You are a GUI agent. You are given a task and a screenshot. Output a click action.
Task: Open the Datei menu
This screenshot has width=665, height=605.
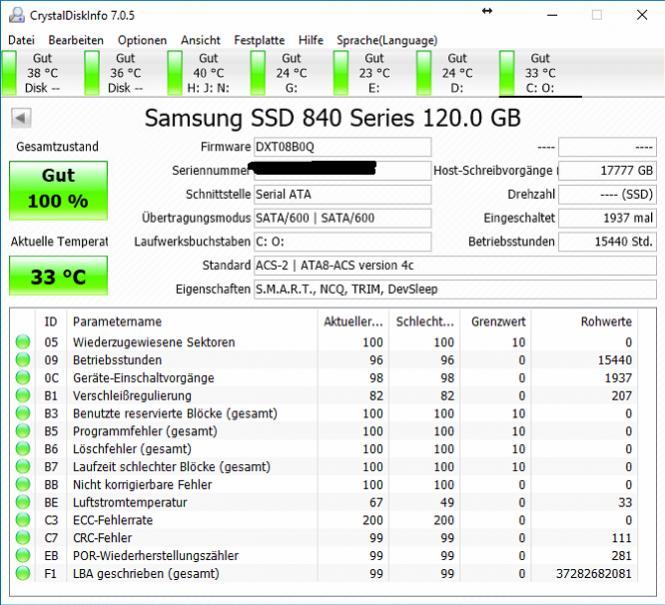(21, 40)
